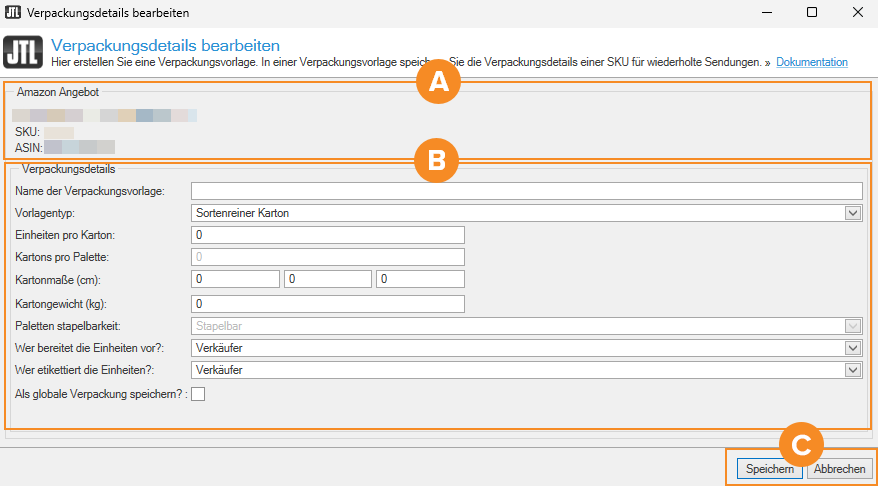878x486 pixels.
Task: Select the second Kartonmaße dimension field
Action: click(x=327, y=279)
